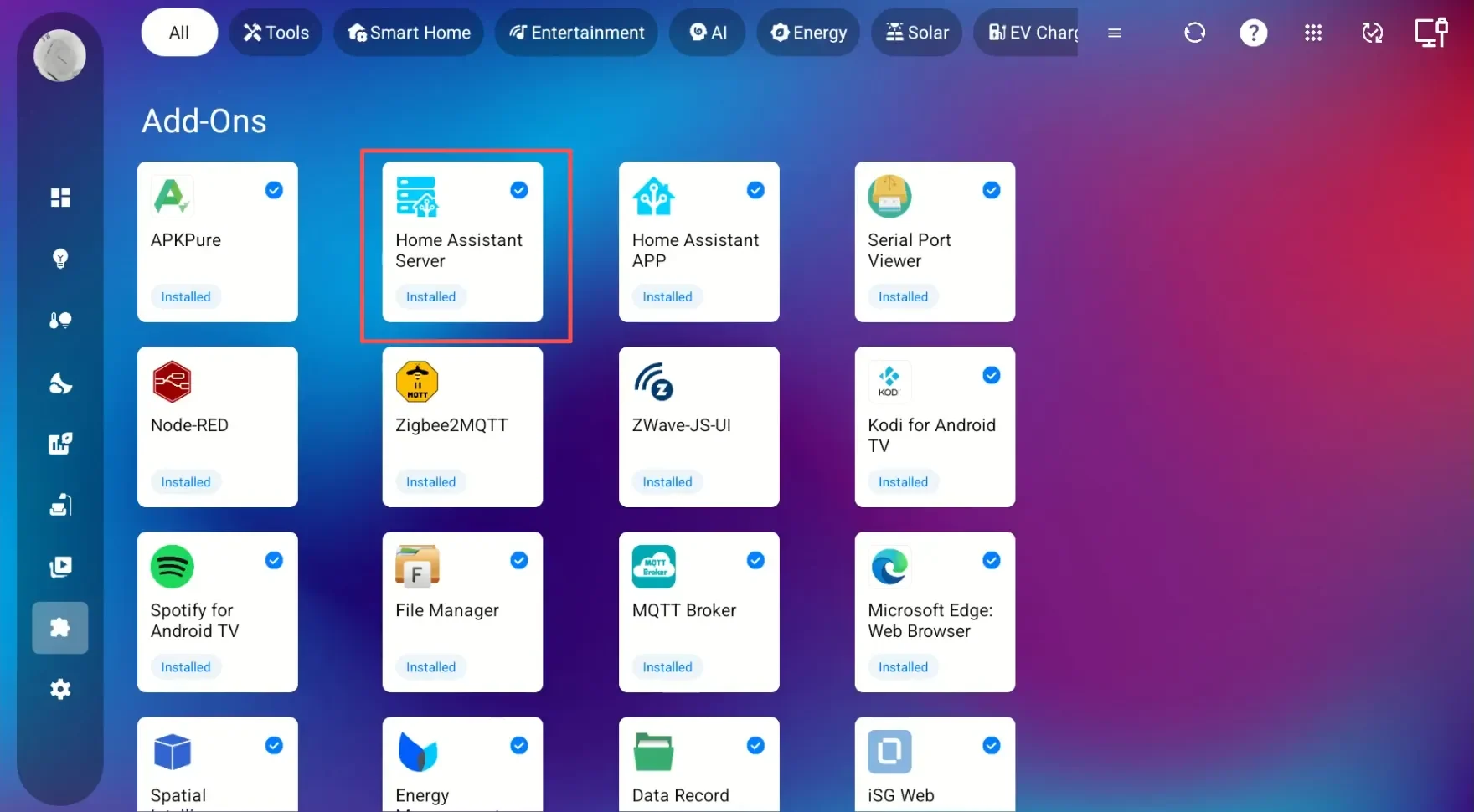This screenshot has width=1474, height=812.
Task: Select the Solar category tab
Action: pyautogui.click(x=917, y=33)
